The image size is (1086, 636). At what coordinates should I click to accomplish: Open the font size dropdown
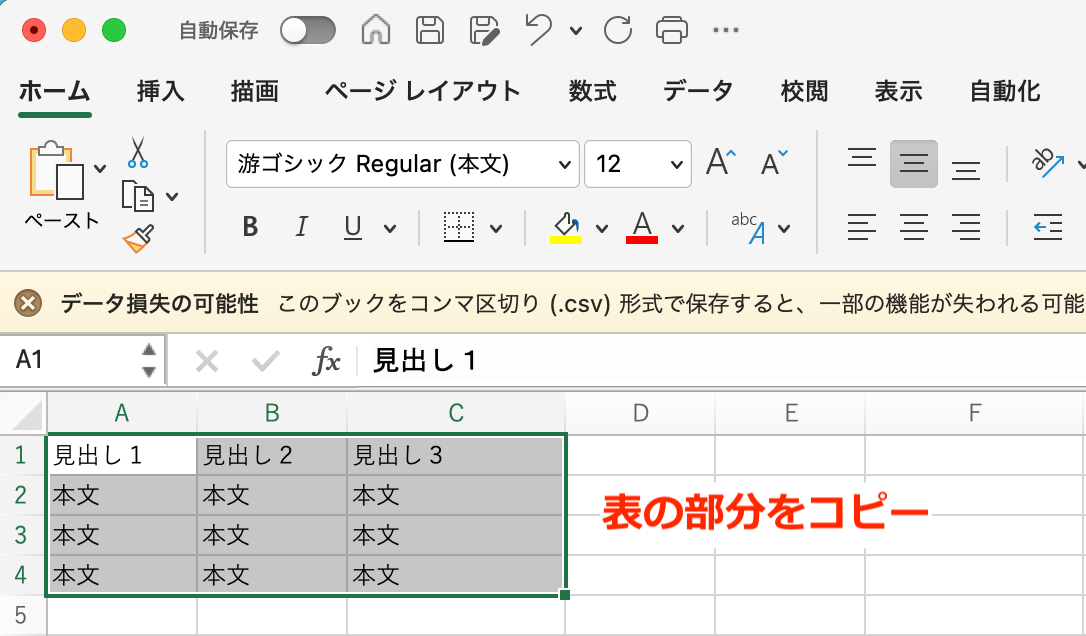pyautogui.click(x=678, y=164)
